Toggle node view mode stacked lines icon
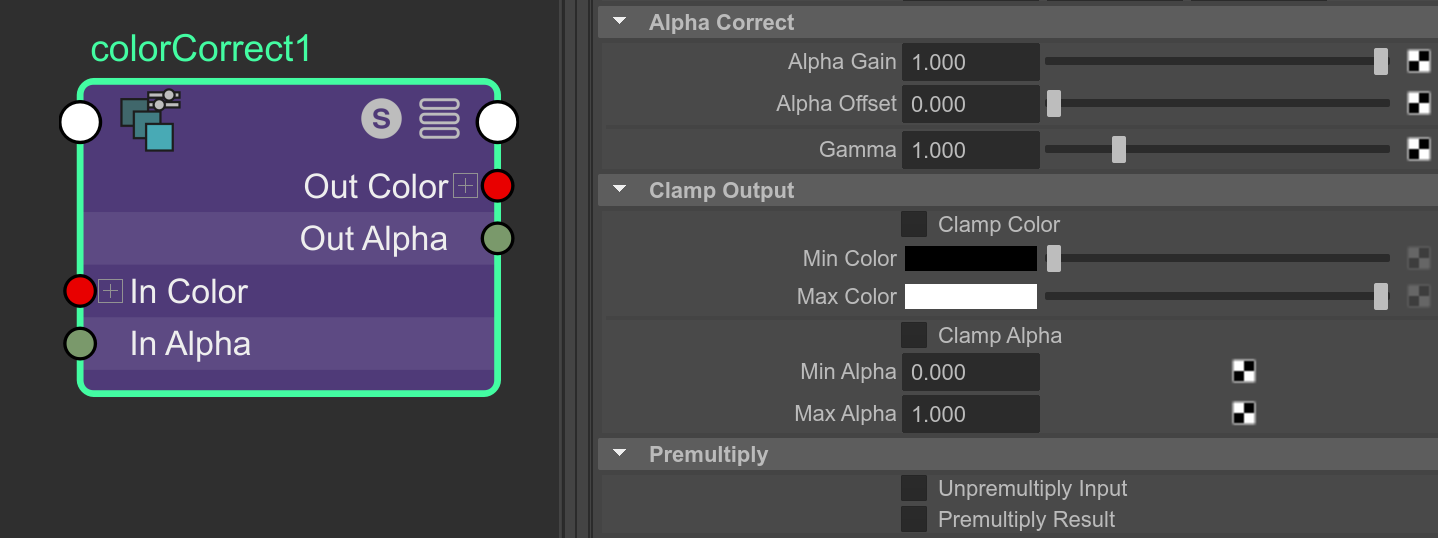 coord(439,119)
